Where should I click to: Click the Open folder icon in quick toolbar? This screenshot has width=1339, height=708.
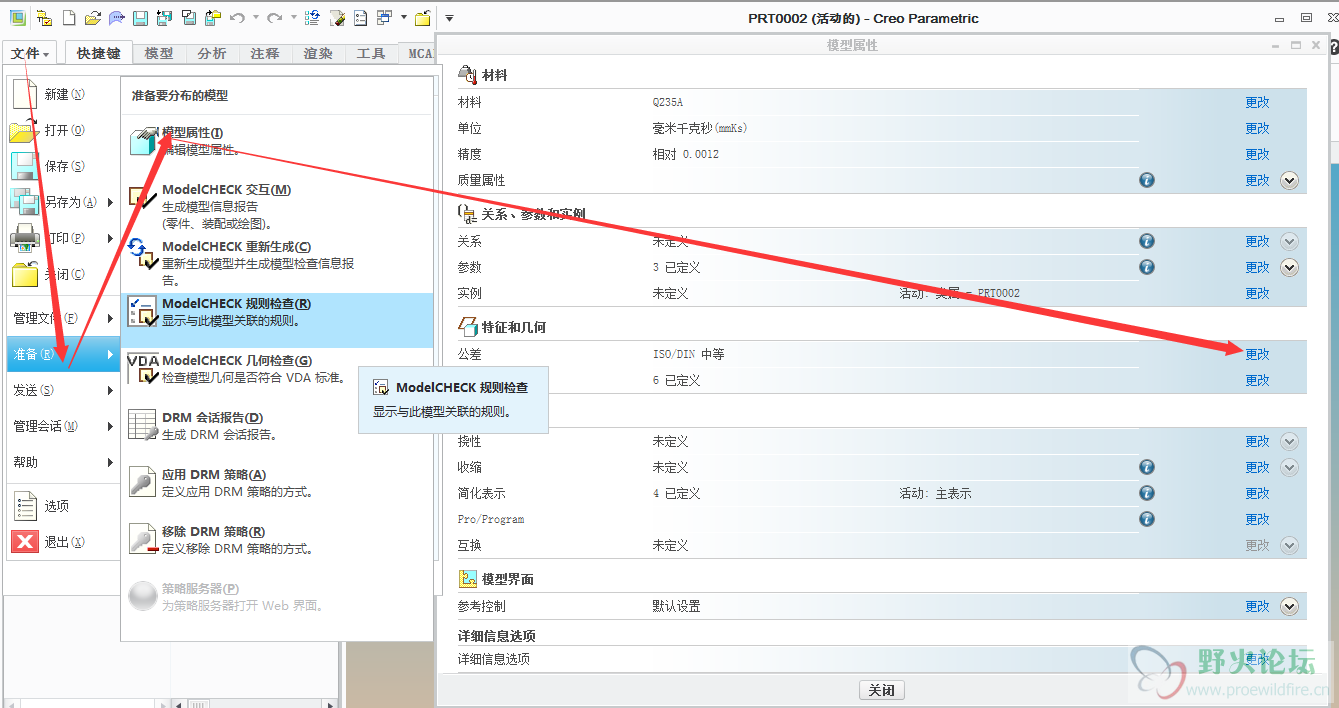click(93, 18)
